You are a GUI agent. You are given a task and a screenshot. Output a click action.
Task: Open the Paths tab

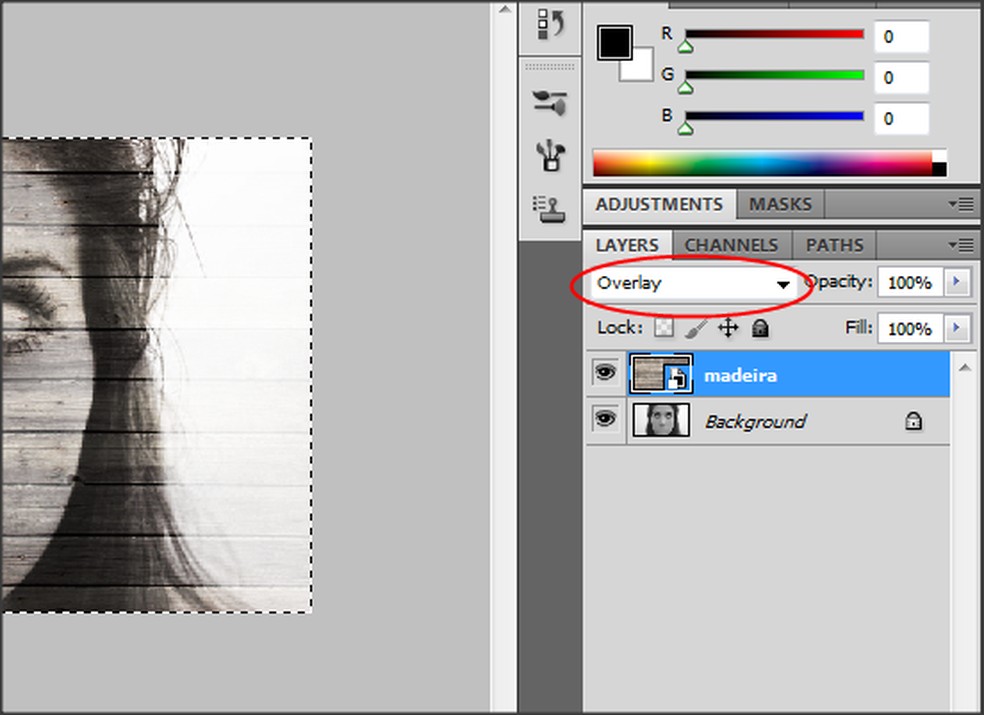(x=834, y=245)
